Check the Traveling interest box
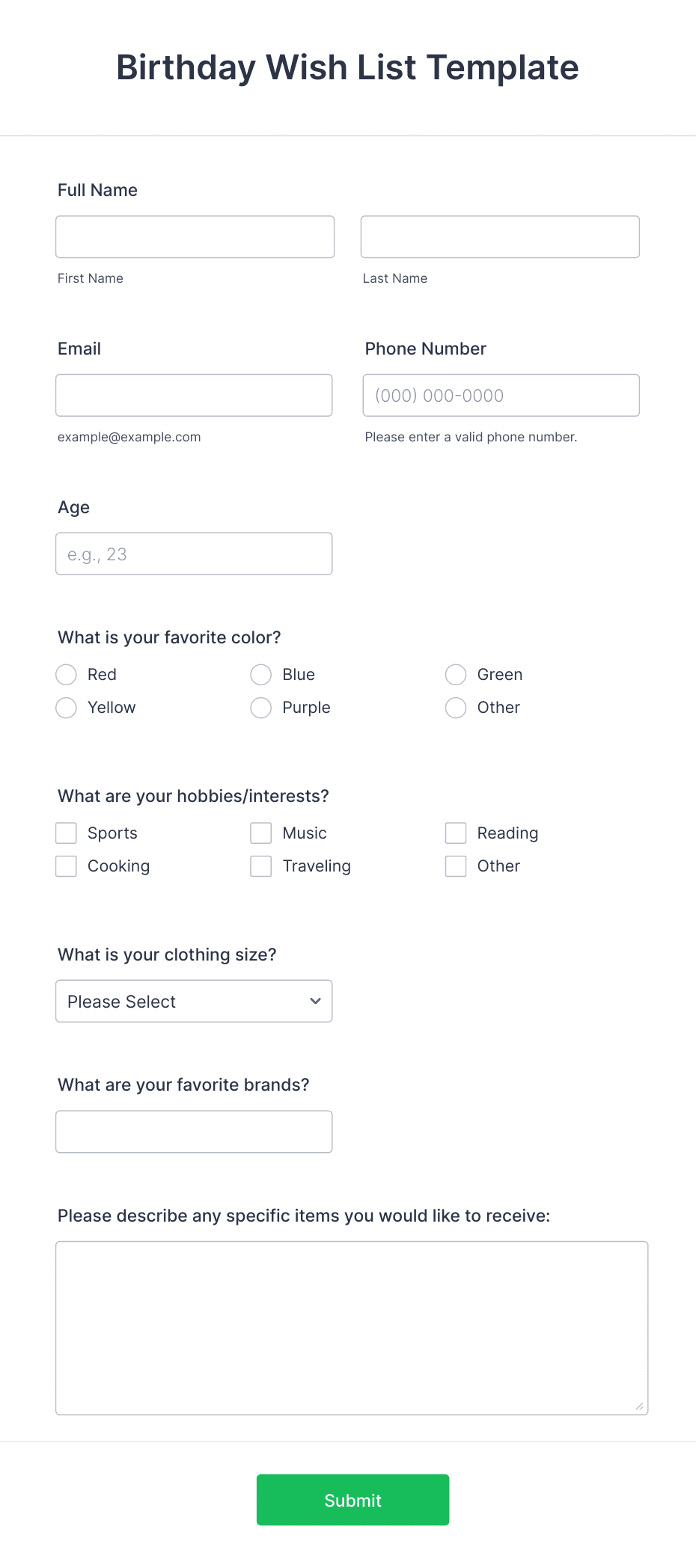696x1568 pixels. [260, 866]
